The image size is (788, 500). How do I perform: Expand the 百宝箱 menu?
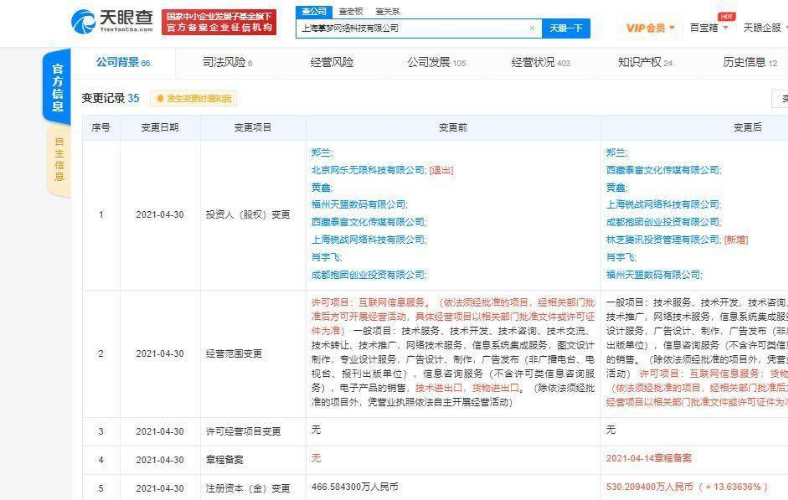[x=709, y=28]
